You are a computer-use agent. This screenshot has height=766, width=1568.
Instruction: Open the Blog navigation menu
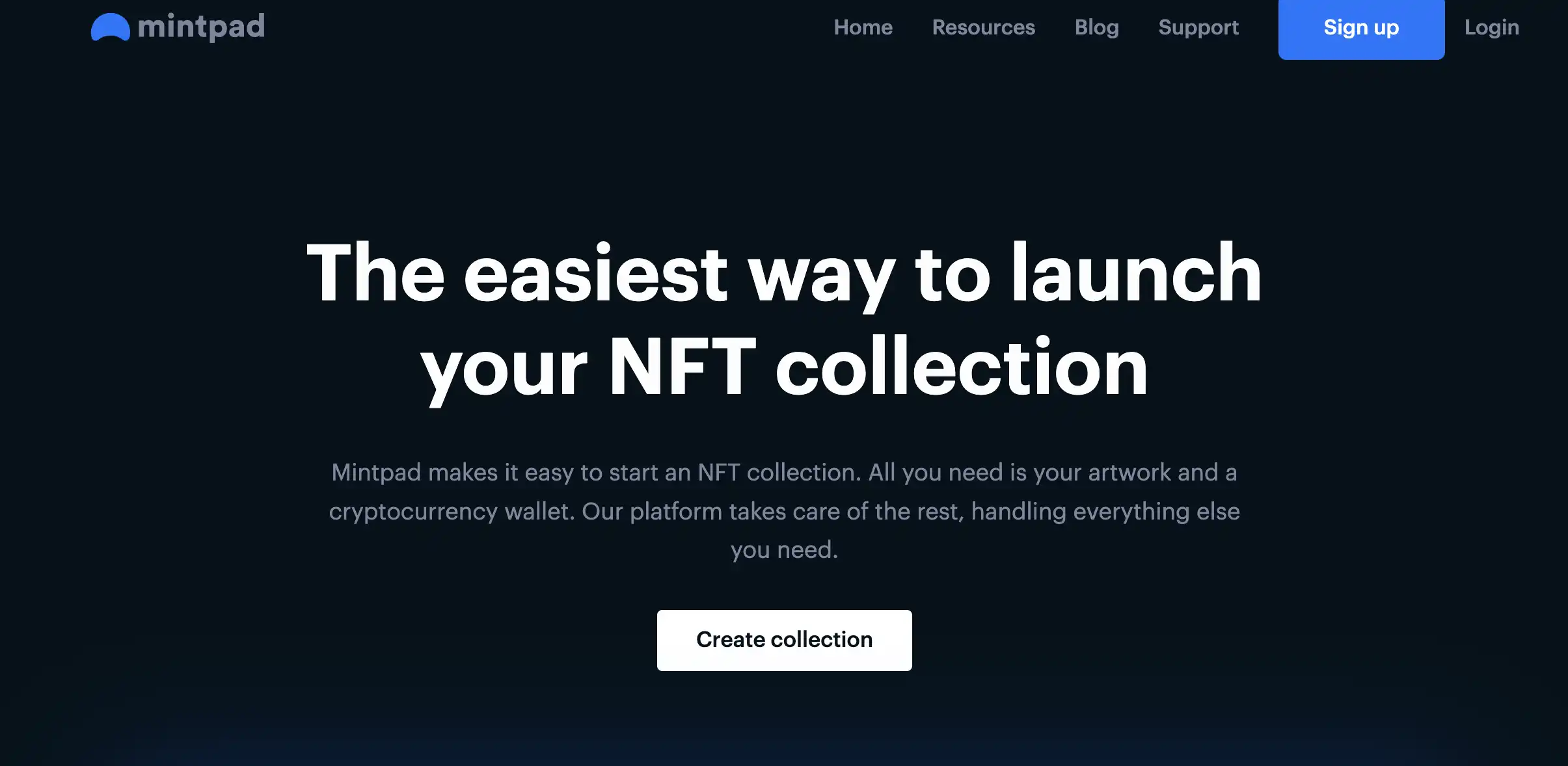click(x=1097, y=27)
